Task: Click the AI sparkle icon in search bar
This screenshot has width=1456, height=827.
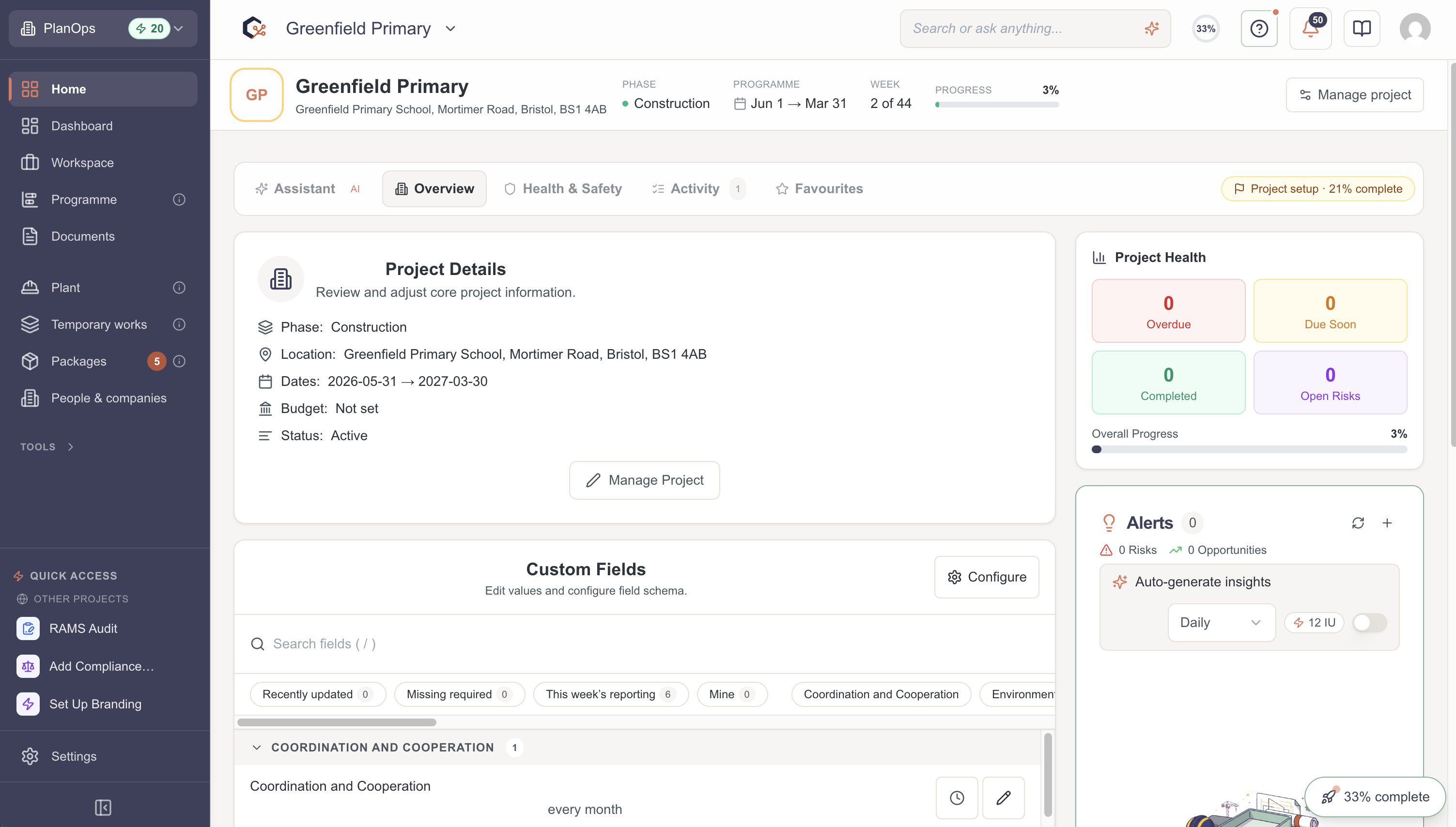Action: [1151, 29]
